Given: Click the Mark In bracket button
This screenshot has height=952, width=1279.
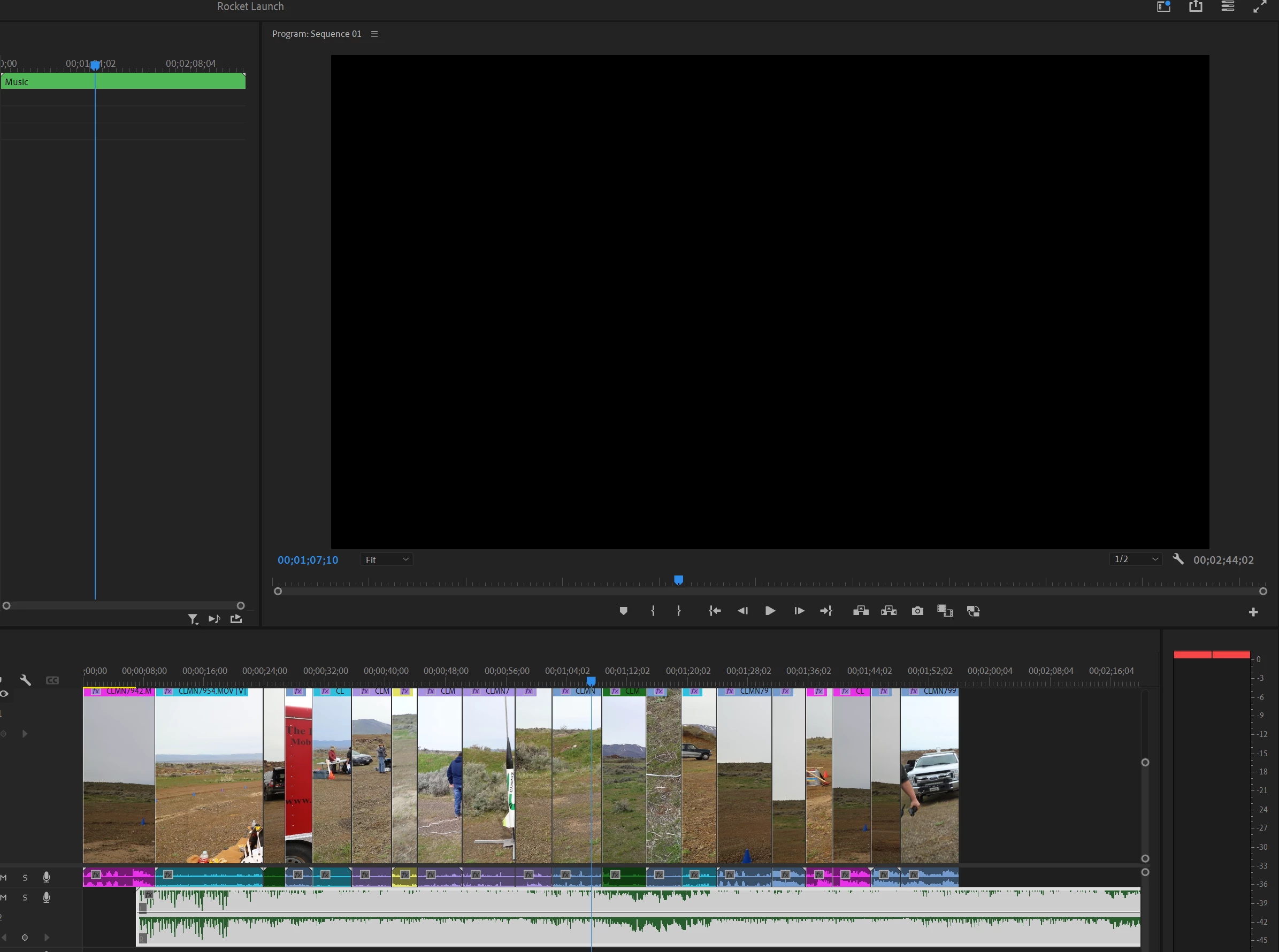Looking at the screenshot, I should [x=653, y=611].
